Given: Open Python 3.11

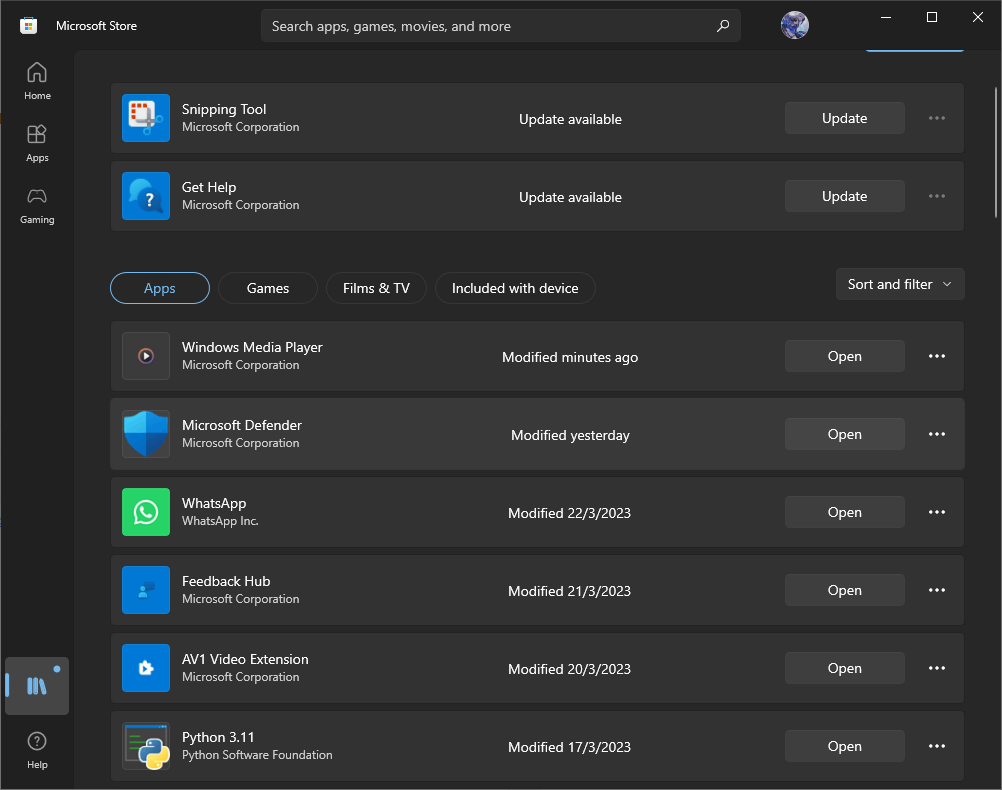Looking at the screenshot, I should (844, 746).
